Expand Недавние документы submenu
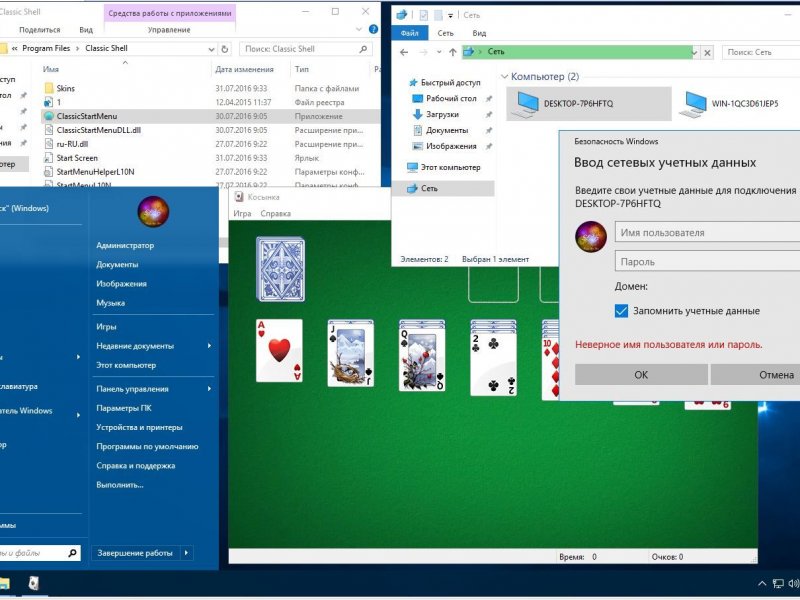800x600 pixels. [209, 346]
